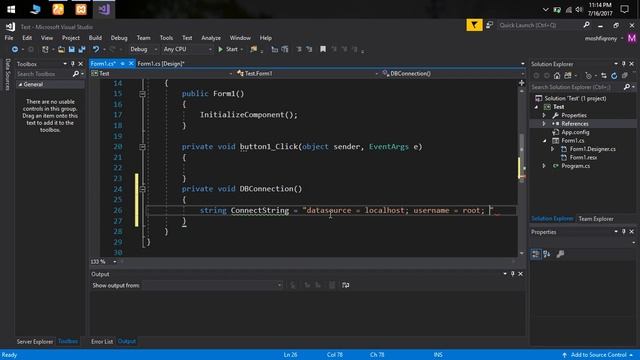
Task: Click the Refresh icon in Solution Explorer
Action: click(x=614, y=76)
